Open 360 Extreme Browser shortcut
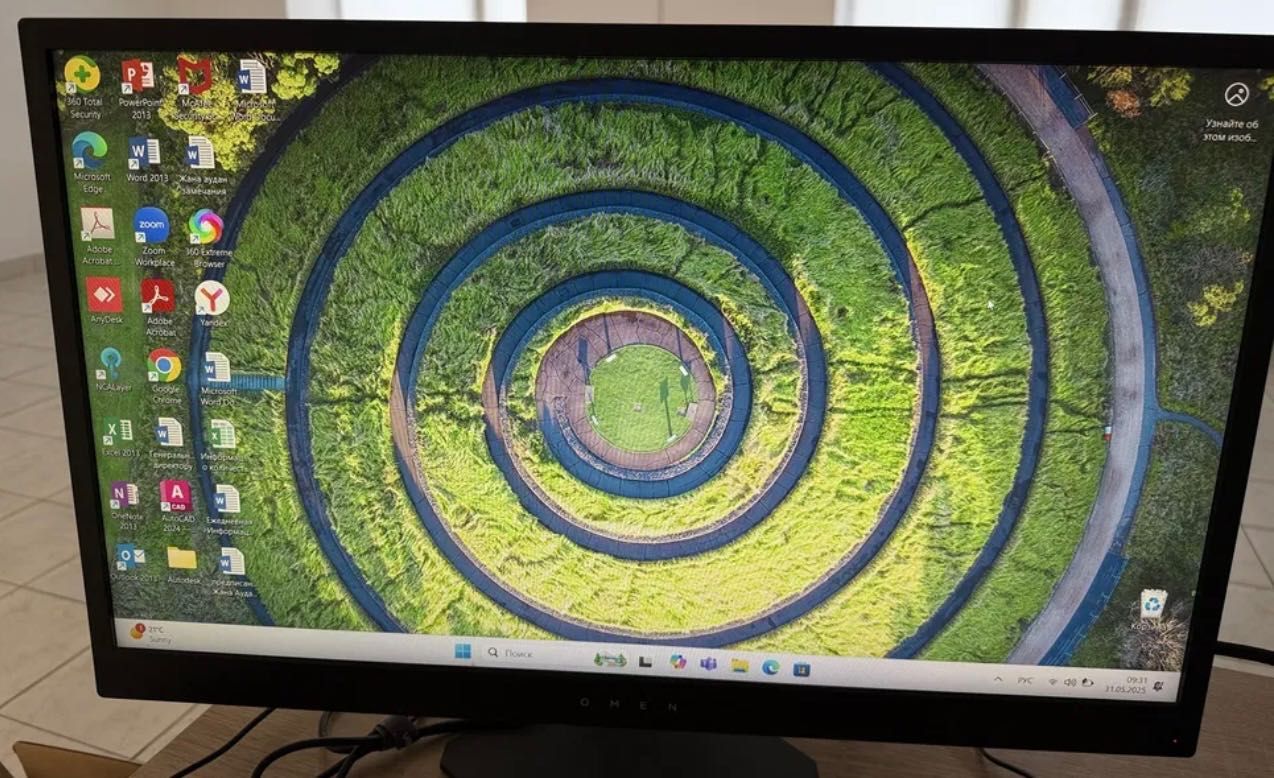This screenshot has width=1274, height=778. coord(206,237)
